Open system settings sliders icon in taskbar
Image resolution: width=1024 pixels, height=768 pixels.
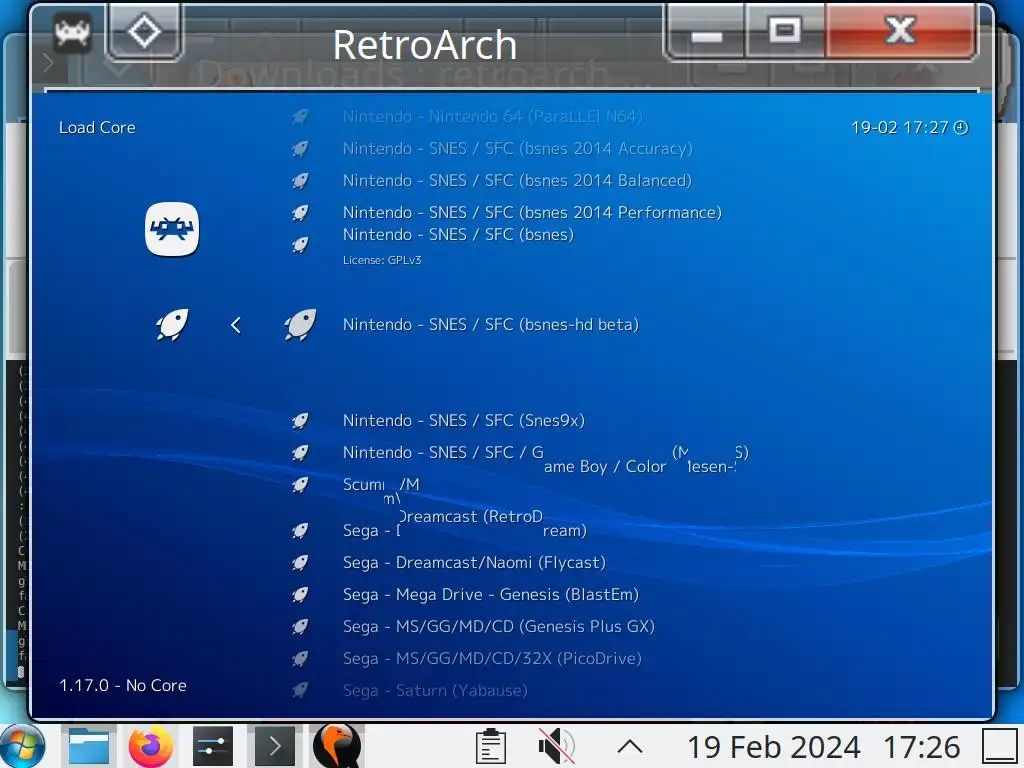(x=213, y=746)
